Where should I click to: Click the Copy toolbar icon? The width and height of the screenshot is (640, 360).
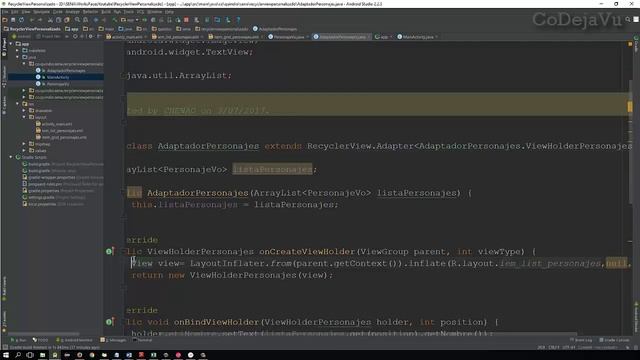[x=58, y=20]
